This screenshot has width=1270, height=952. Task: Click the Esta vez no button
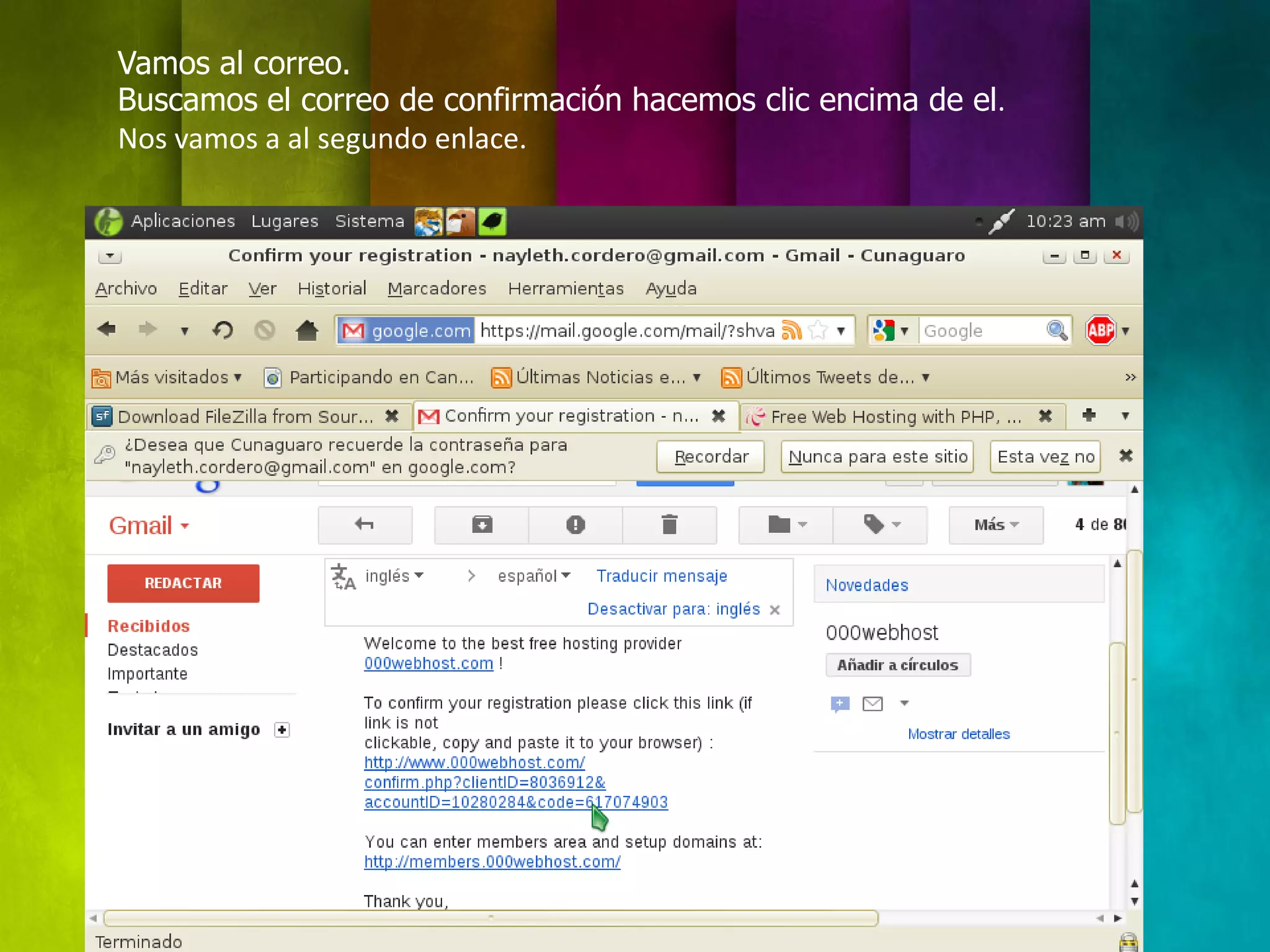pyautogui.click(x=1046, y=457)
